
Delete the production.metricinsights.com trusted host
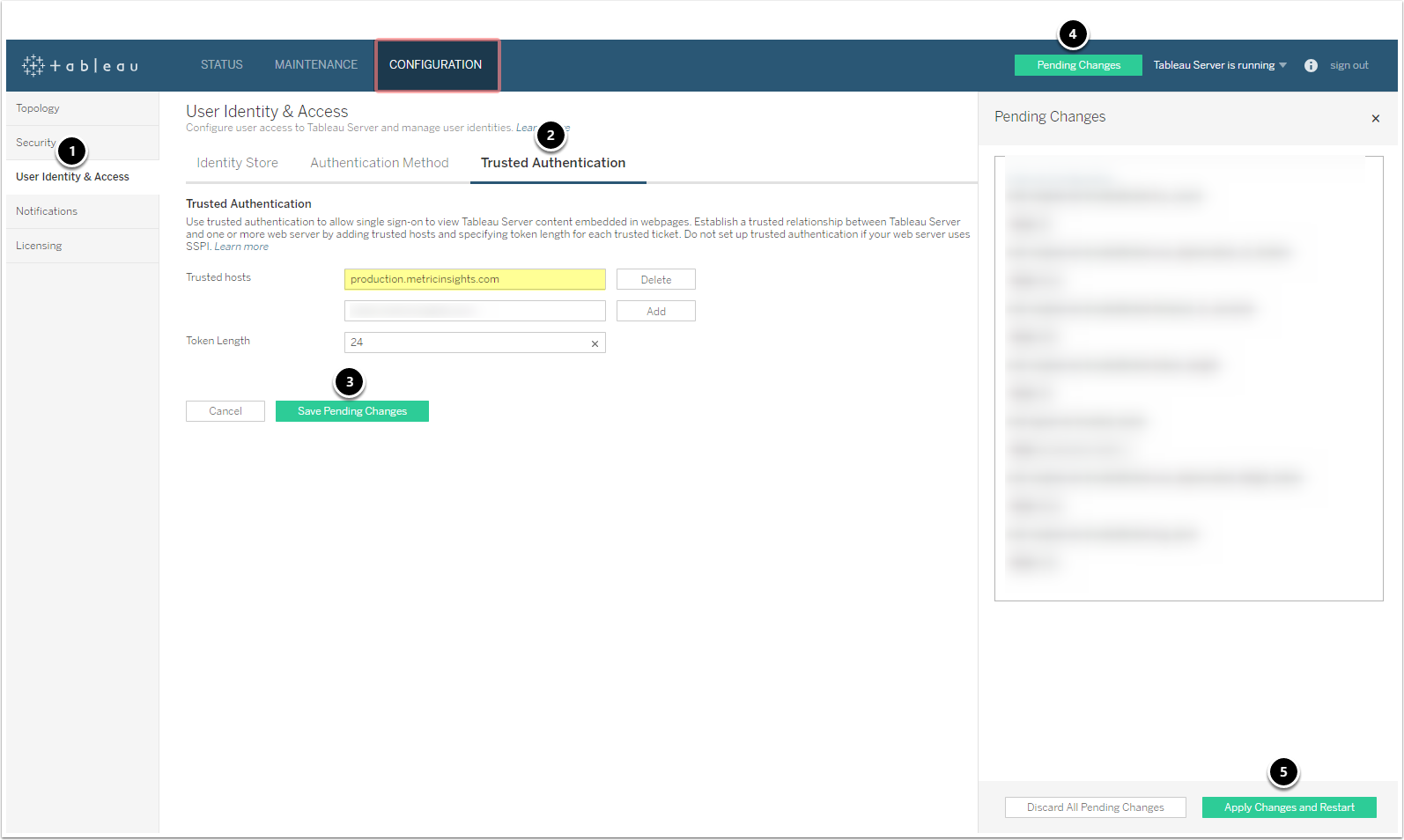[656, 279]
